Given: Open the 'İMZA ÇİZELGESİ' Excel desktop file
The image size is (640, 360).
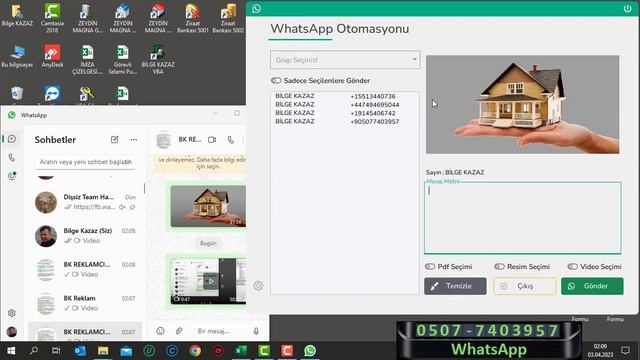Looking at the screenshot, I should click(87, 59).
